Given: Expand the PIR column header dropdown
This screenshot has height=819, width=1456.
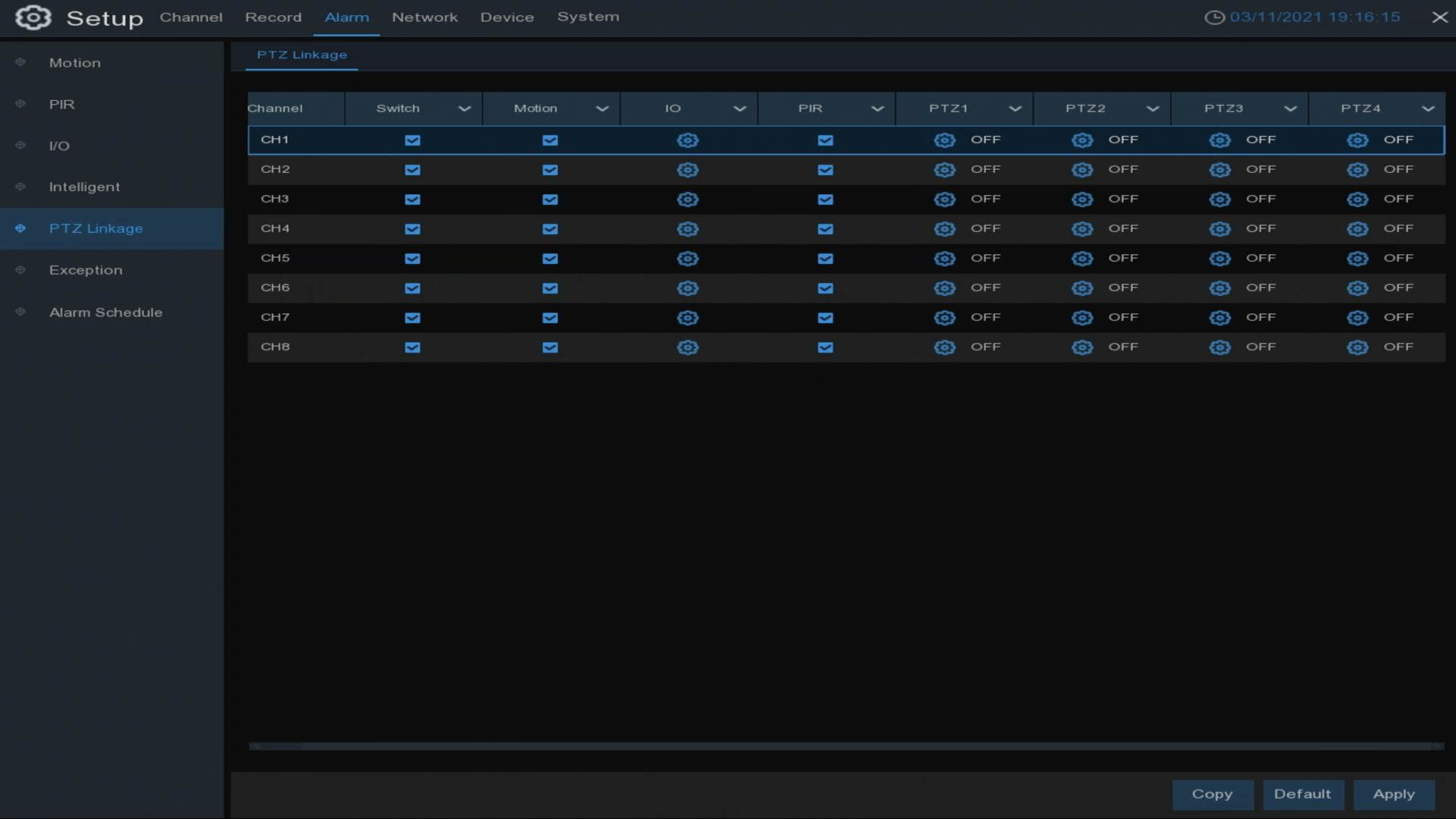Looking at the screenshot, I should [x=877, y=108].
